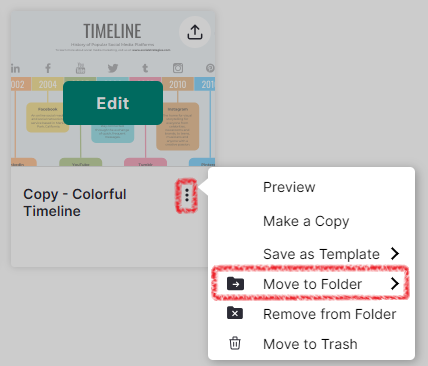Click the share/upload icon on the thumbnail
Screen dimensions: 428x366
[x=195, y=32]
